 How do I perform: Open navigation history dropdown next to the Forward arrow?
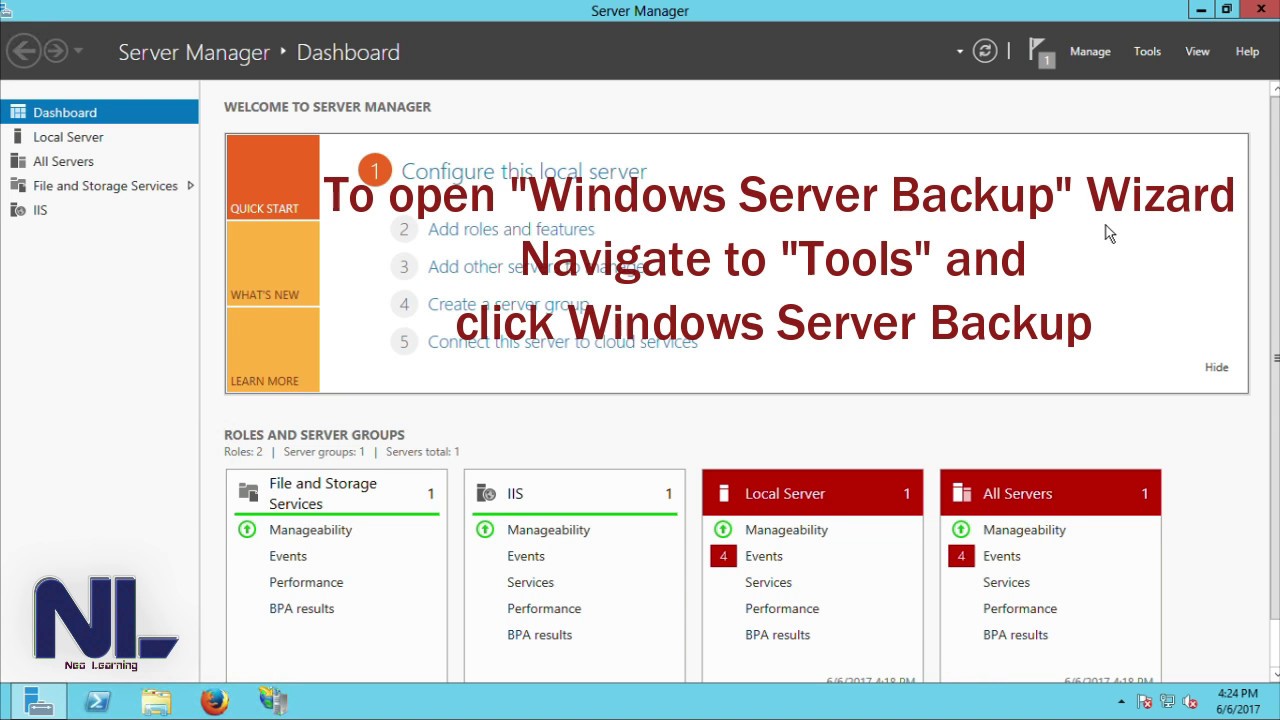point(79,51)
